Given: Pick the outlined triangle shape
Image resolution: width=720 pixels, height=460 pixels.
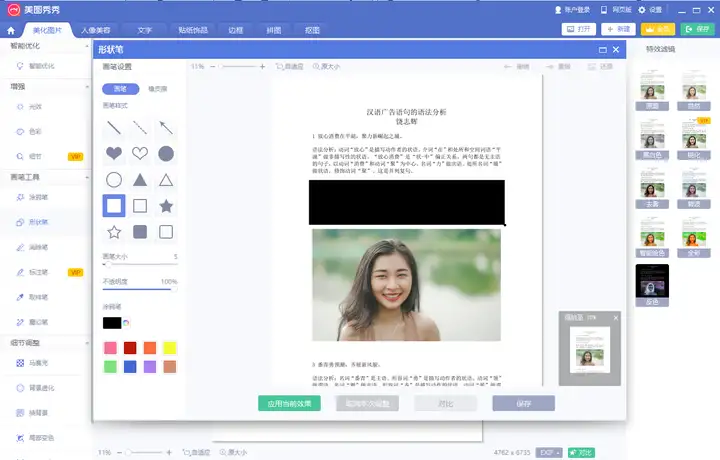Looking at the screenshot, I should [x=166, y=180].
